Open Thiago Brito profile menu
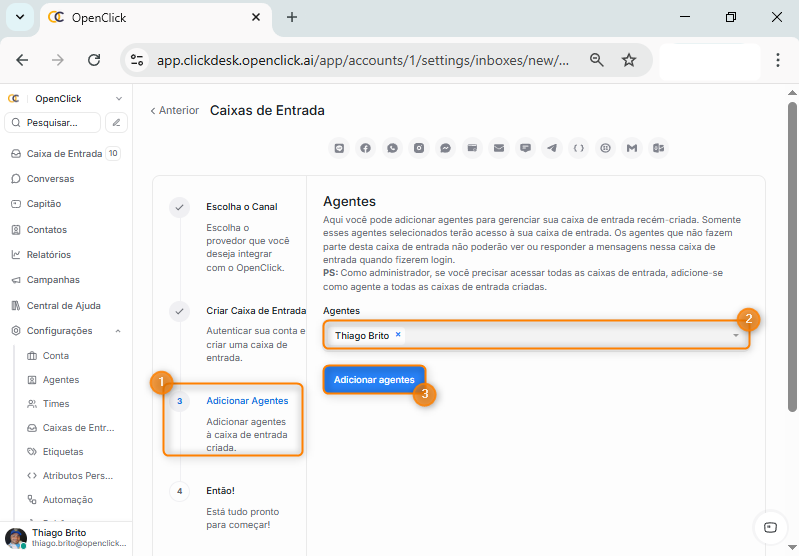 click(x=65, y=538)
